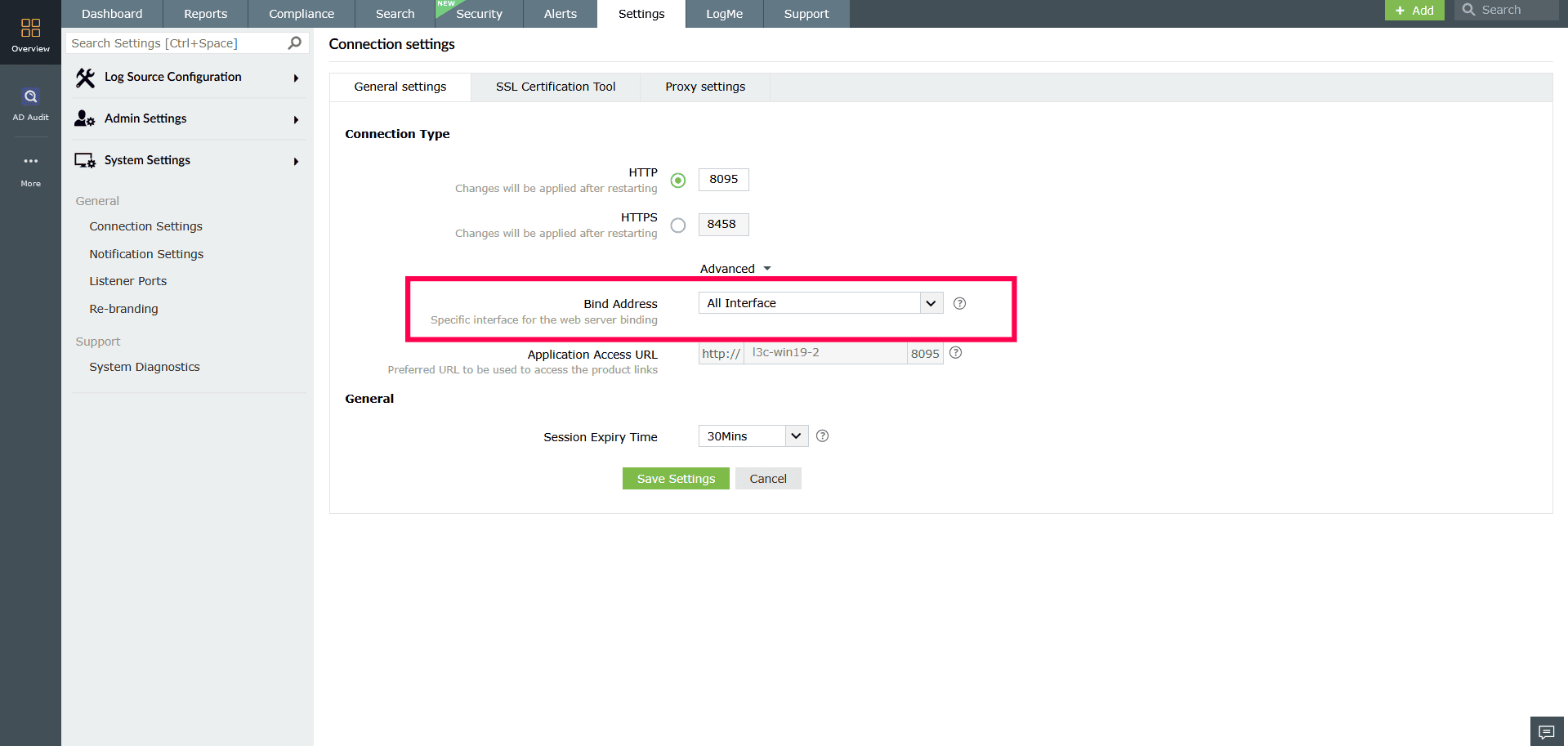Open the Bind Address help icon

[959, 303]
